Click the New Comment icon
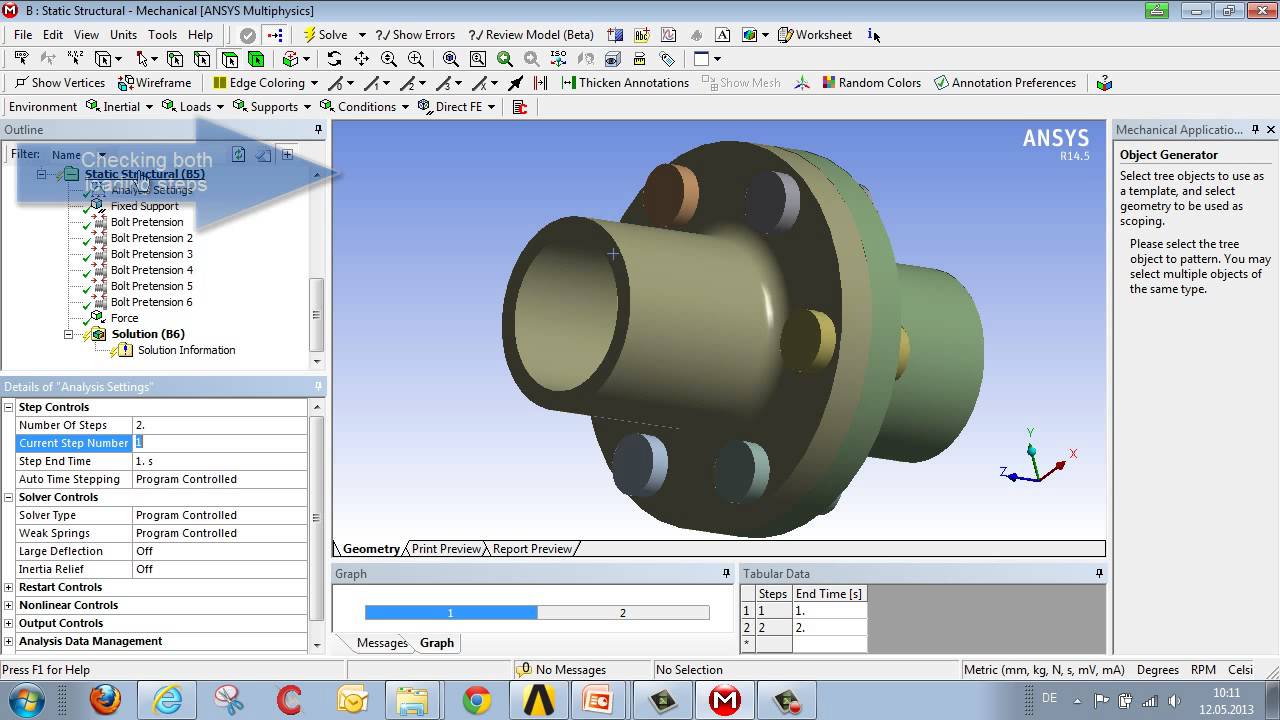This screenshot has height=720, width=1280. (642, 34)
